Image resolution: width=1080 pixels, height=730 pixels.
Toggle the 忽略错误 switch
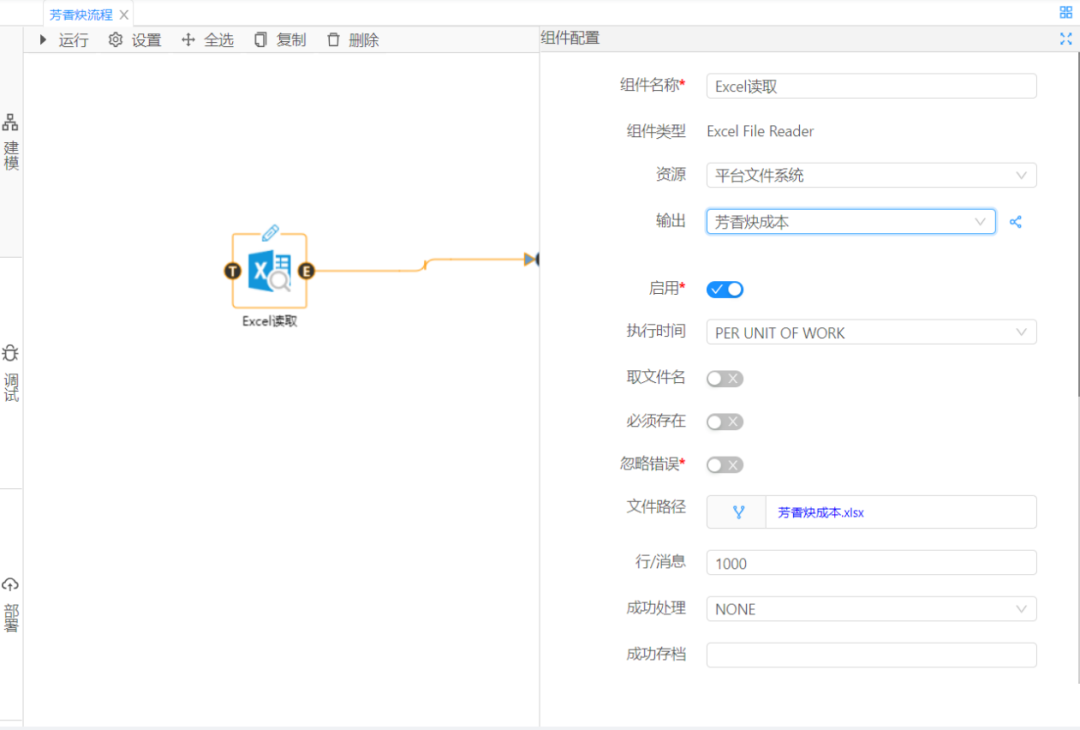pyautogui.click(x=725, y=465)
